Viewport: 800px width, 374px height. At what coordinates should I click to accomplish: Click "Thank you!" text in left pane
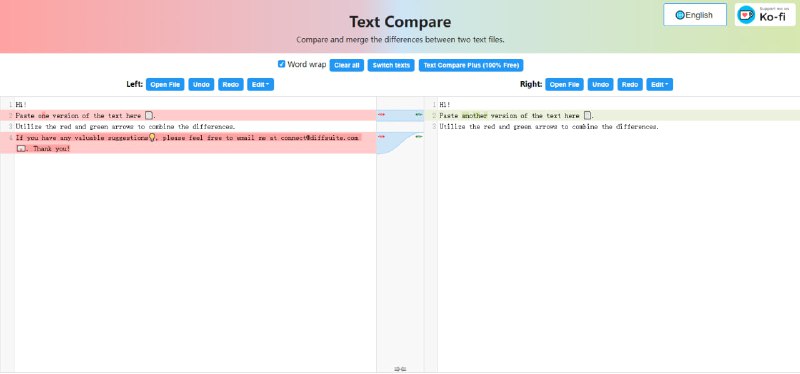click(x=52, y=148)
